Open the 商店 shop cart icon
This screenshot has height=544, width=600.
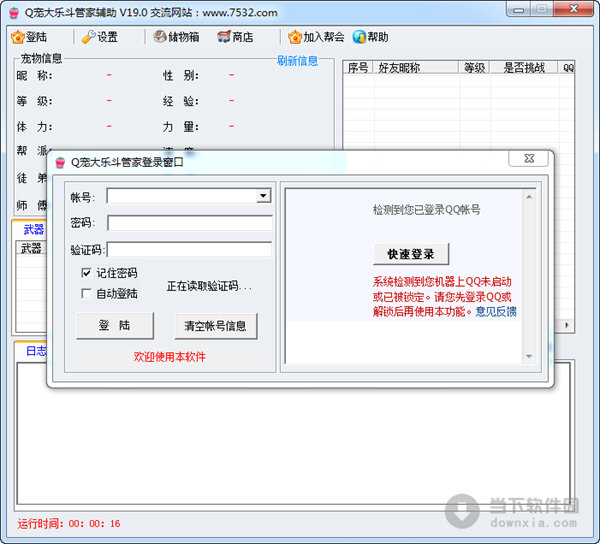click(x=224, y=37)
